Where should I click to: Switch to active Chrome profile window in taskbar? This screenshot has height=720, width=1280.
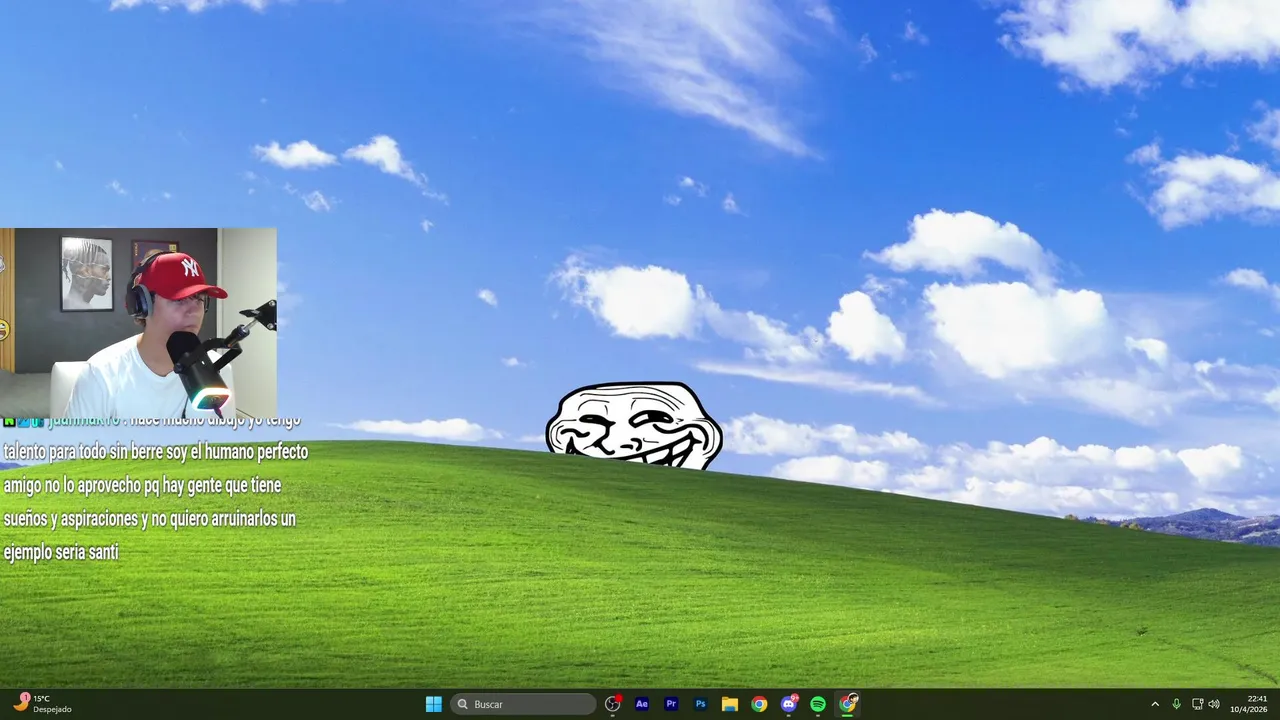[x=848, y=704]
